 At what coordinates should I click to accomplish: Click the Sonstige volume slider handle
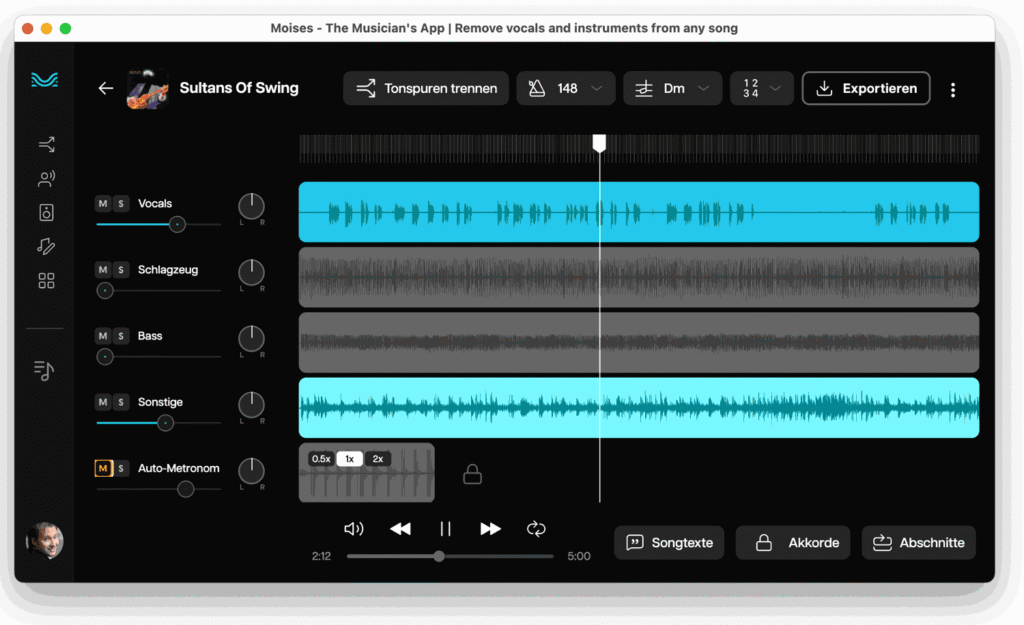(x=165, y=423)
